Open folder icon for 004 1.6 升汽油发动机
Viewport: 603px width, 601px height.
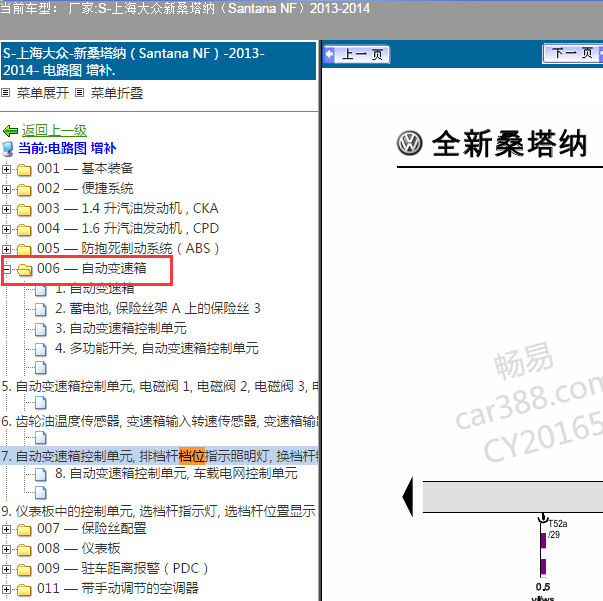click(24, 229)
